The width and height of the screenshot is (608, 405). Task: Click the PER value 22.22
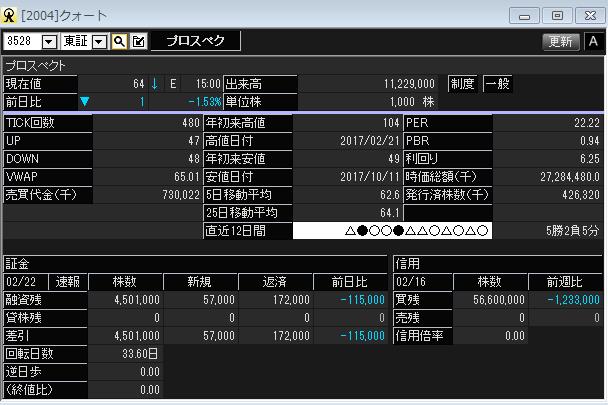[x=587, y=123]
